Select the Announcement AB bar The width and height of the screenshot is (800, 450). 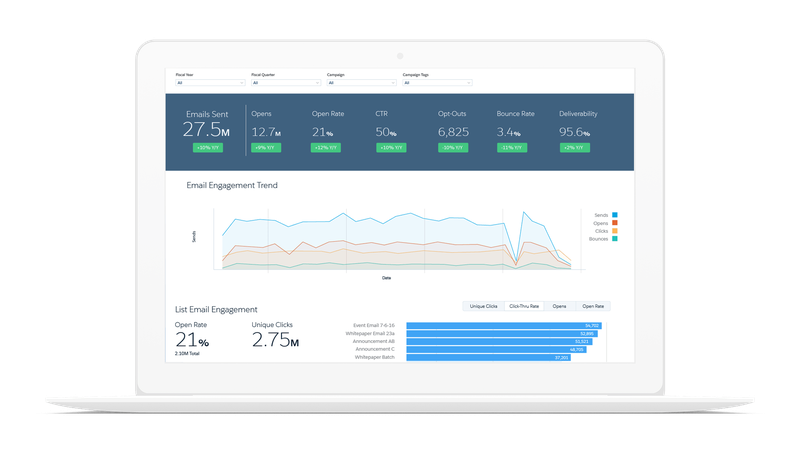point(499,341)
